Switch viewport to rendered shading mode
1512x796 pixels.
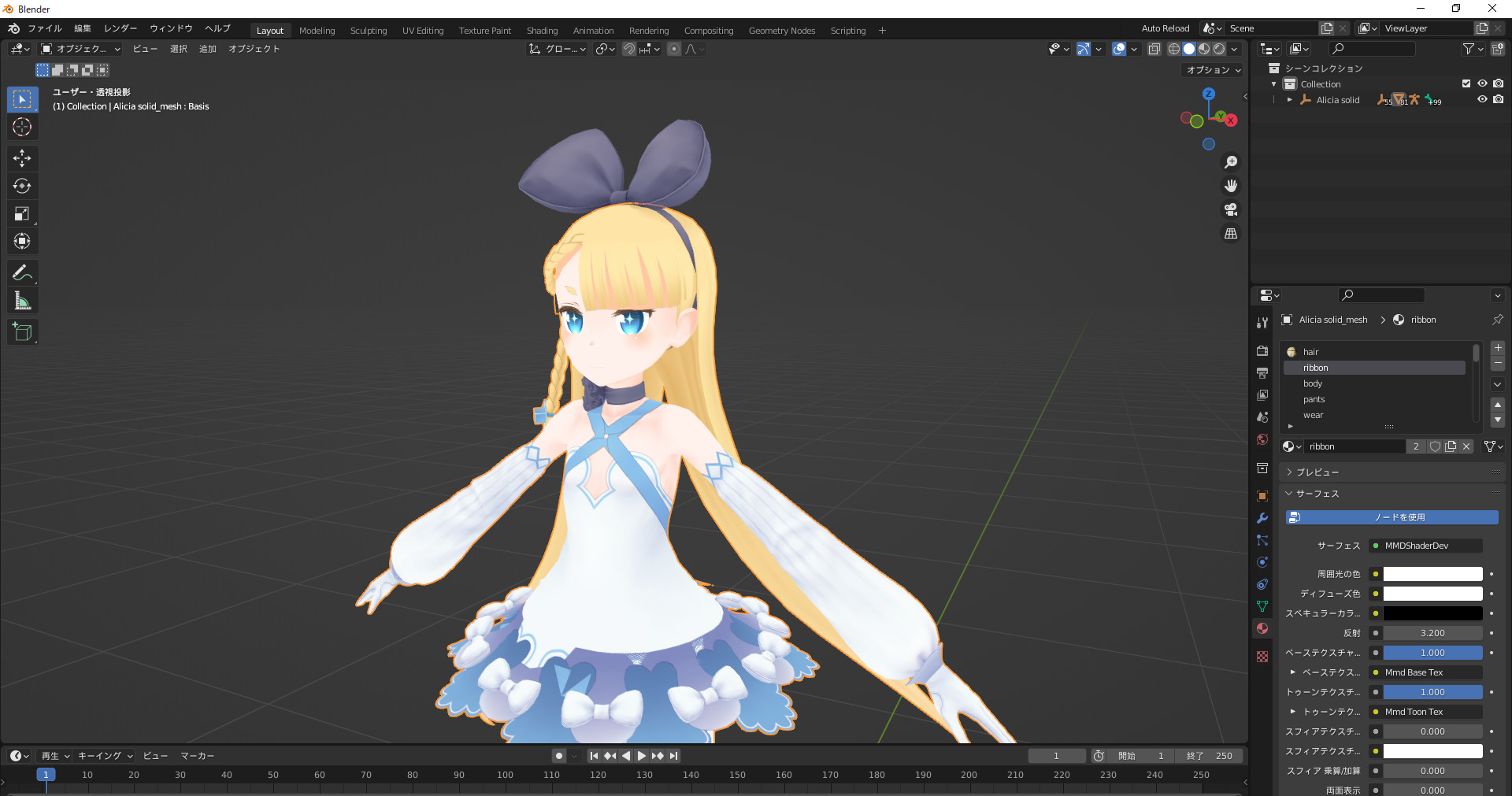(1220, 49)
